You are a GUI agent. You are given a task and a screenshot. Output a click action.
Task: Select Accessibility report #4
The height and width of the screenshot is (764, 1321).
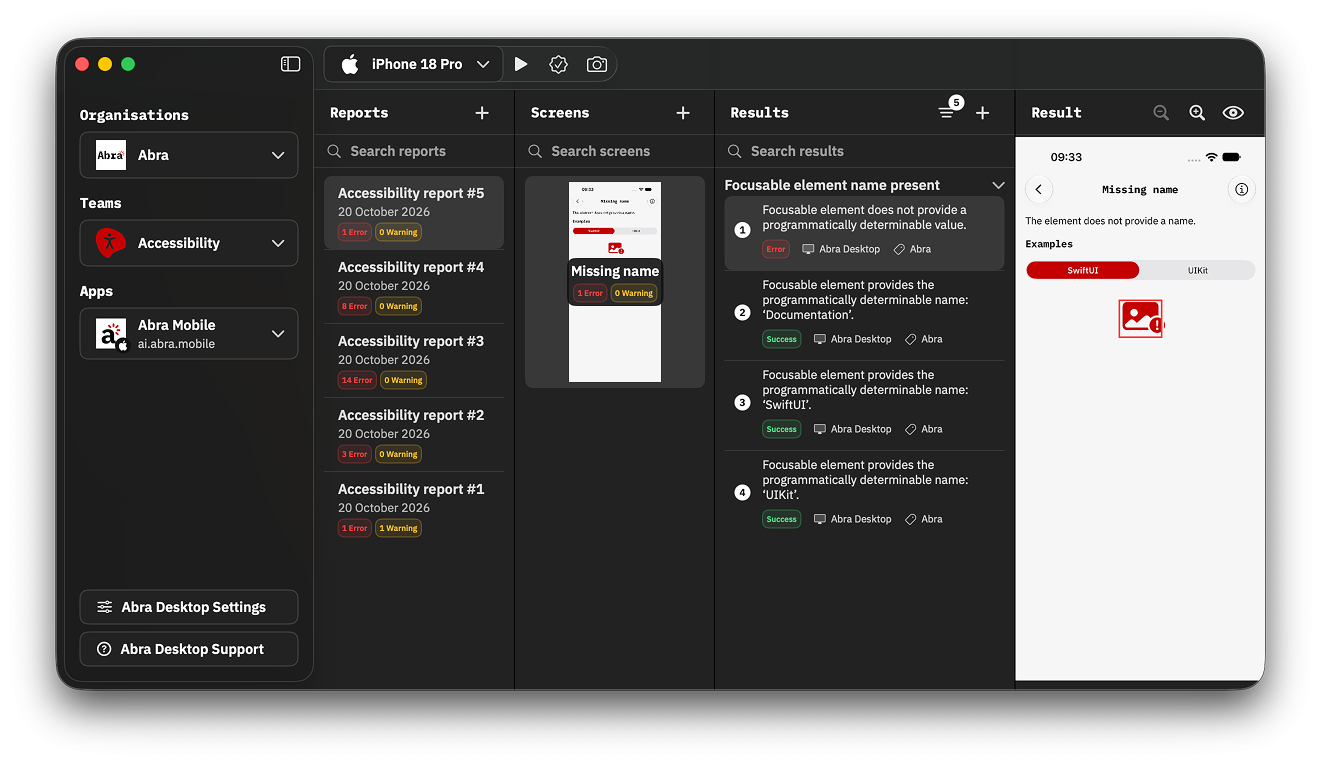coord(414,286)
